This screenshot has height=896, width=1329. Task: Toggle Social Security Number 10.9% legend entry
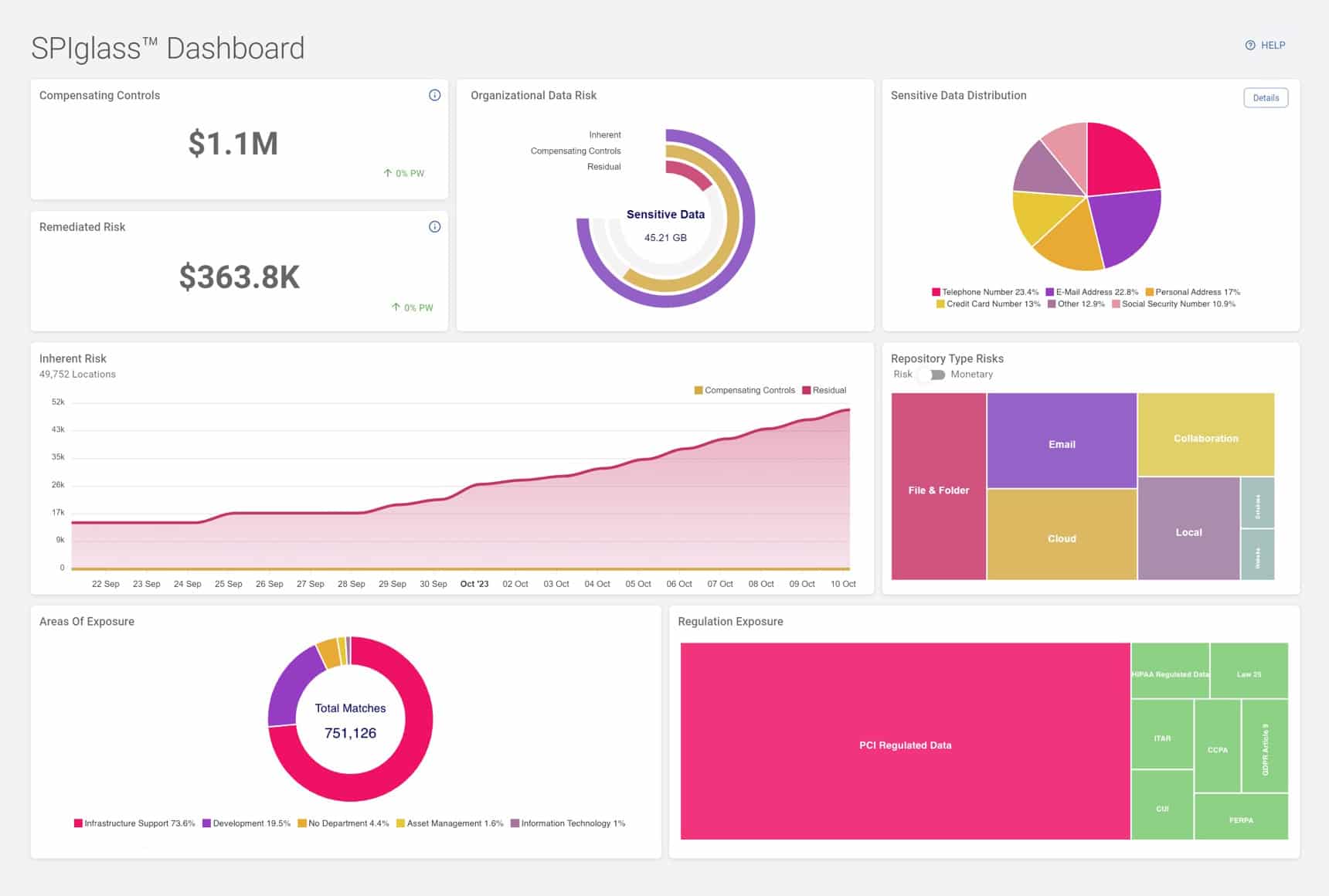click(1174, 304)
